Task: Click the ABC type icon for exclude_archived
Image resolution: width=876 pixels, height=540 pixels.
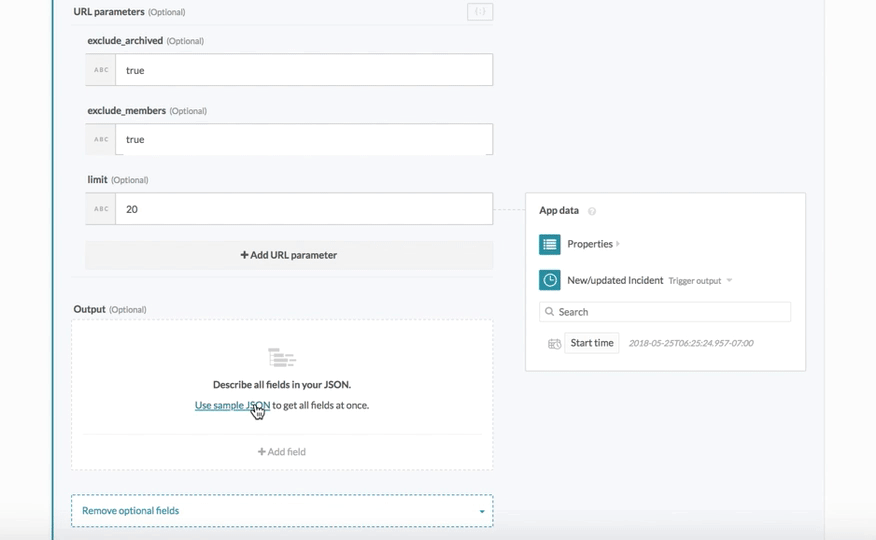Action: pos(101,70)
